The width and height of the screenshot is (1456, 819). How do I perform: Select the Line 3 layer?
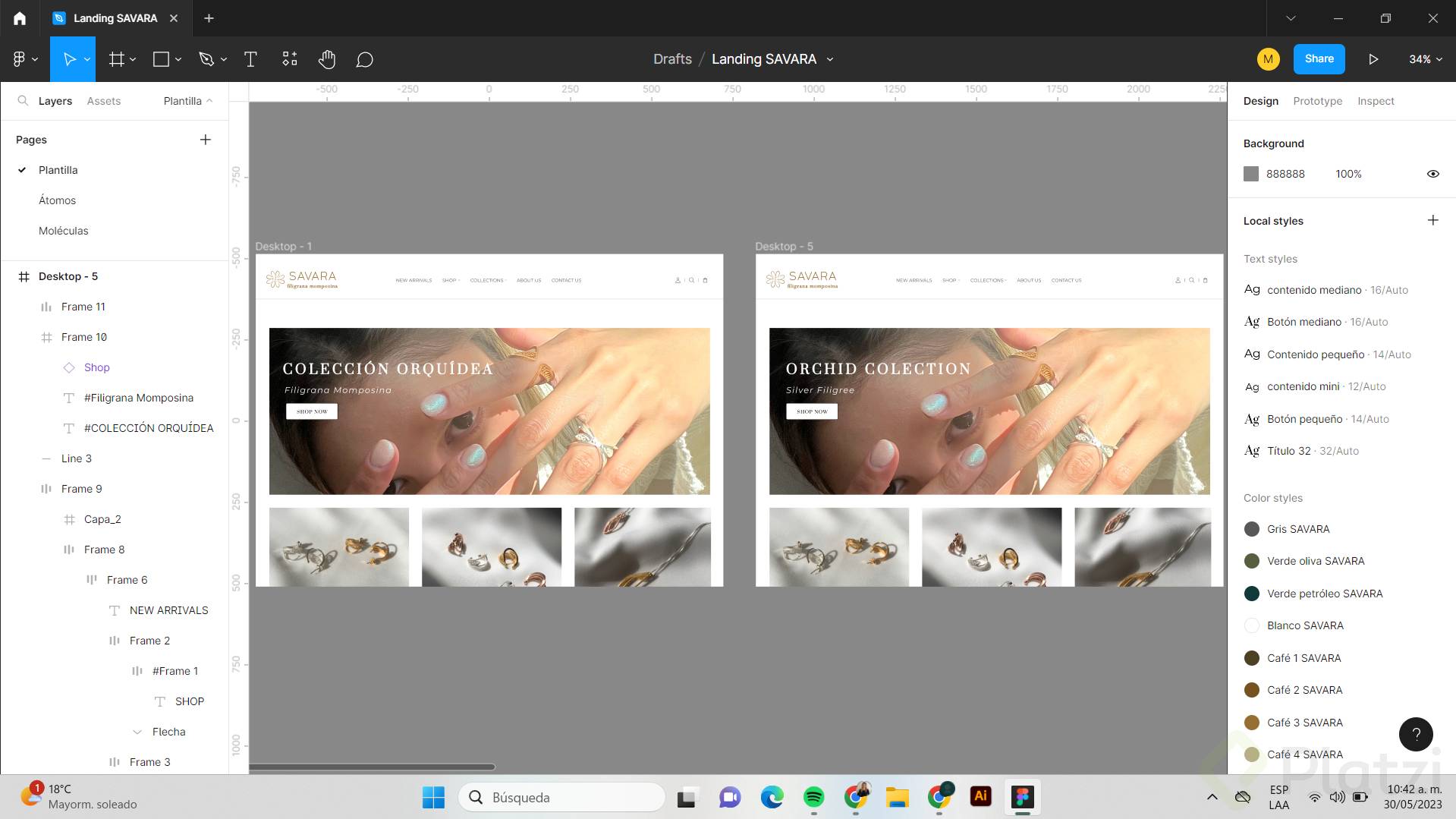(77, 458)
